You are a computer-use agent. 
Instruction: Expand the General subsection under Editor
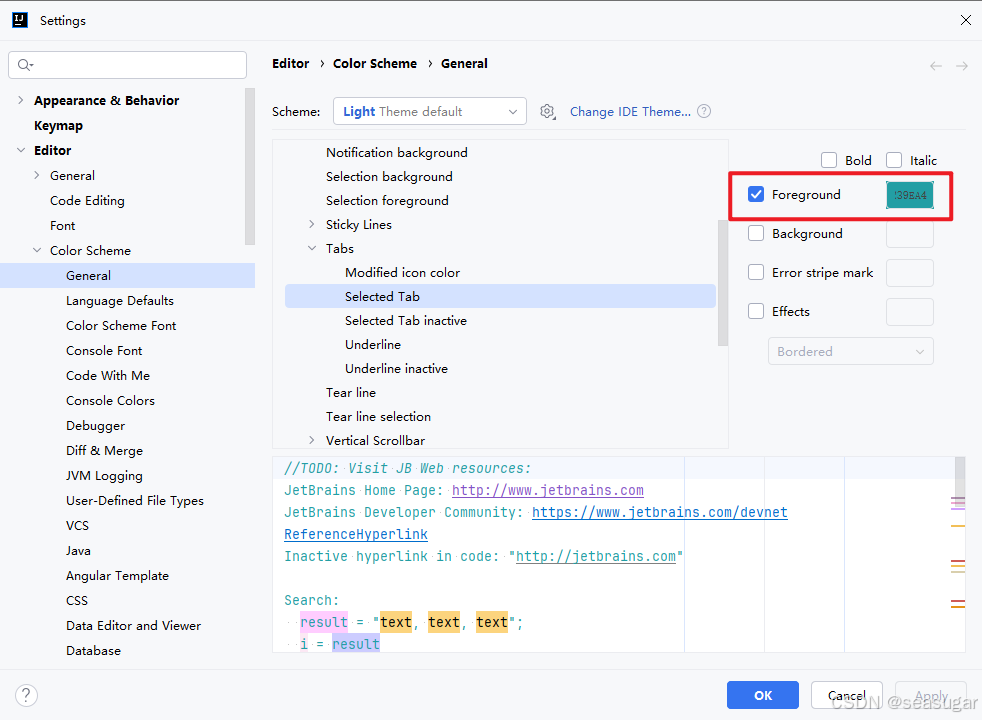click(x=37, y=175)
